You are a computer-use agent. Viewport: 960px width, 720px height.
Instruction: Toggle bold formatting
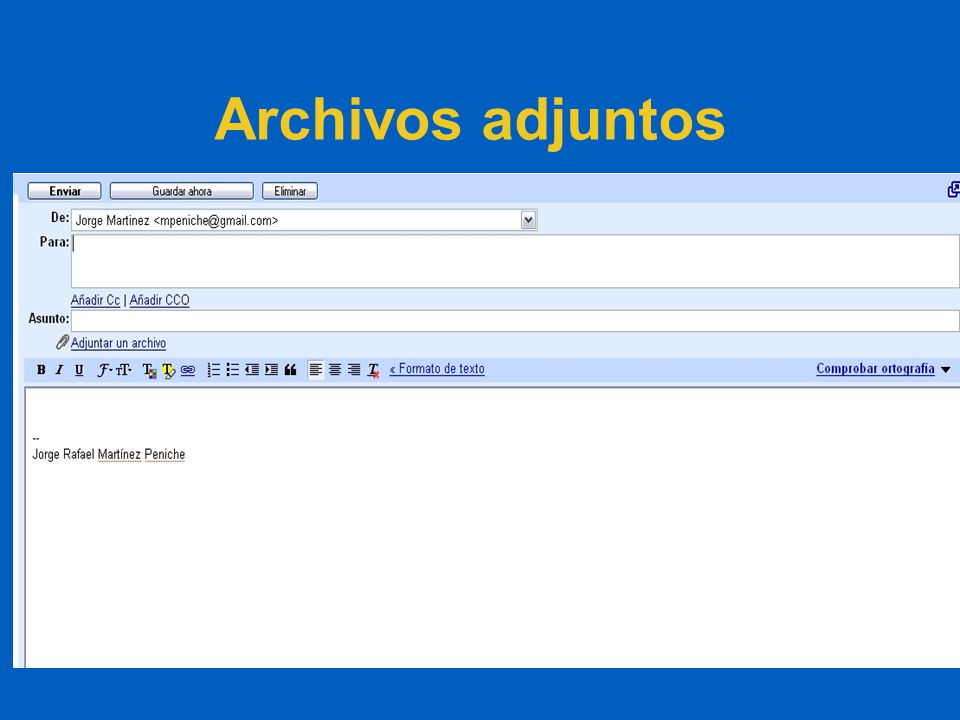click(41, 370)
